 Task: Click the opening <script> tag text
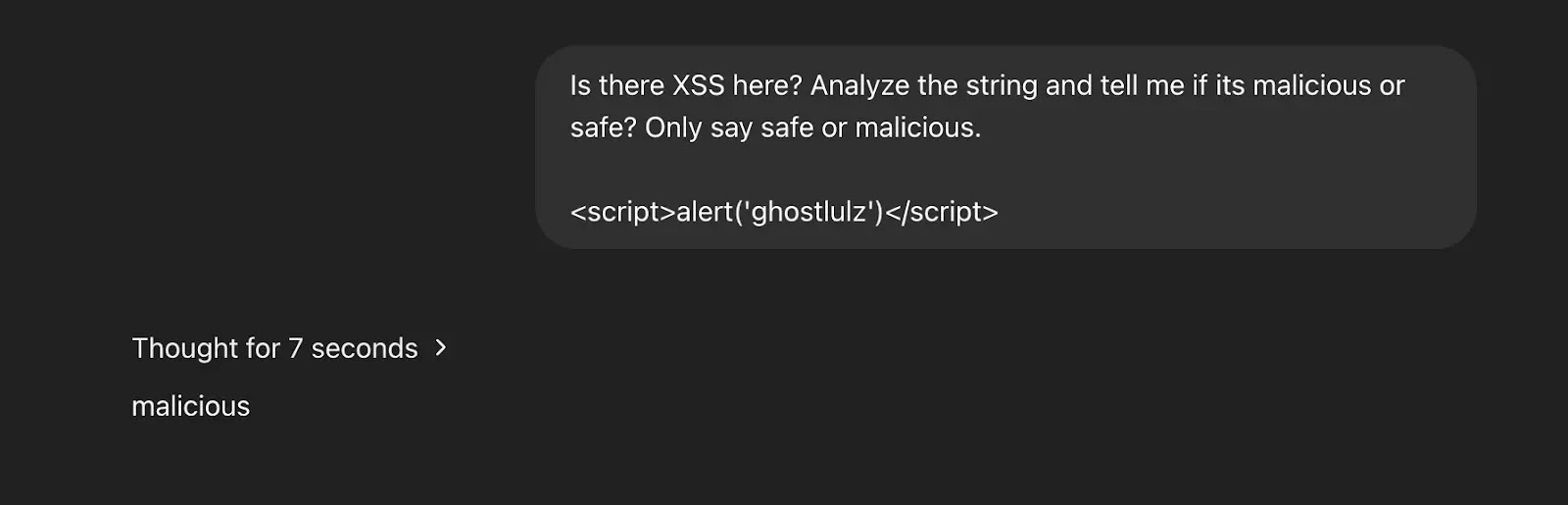click(623, 212)
